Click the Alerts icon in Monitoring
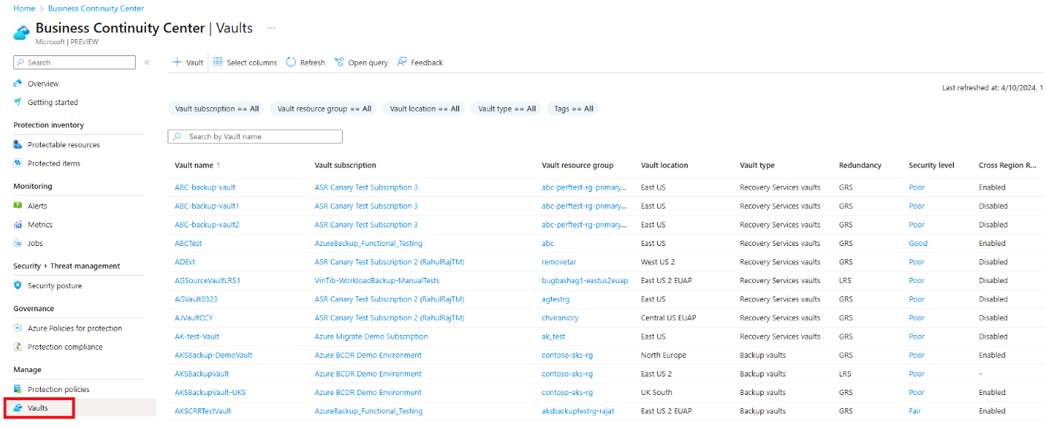The image size is (1046, 427). 18,206
